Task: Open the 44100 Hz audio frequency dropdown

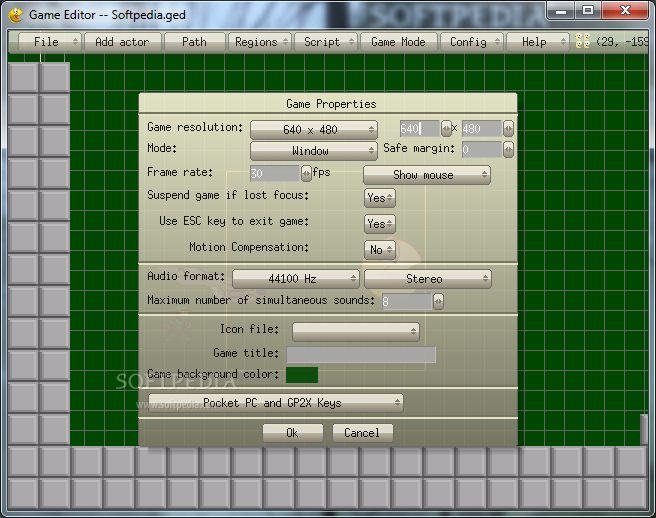Action: (x=295, y=279)
